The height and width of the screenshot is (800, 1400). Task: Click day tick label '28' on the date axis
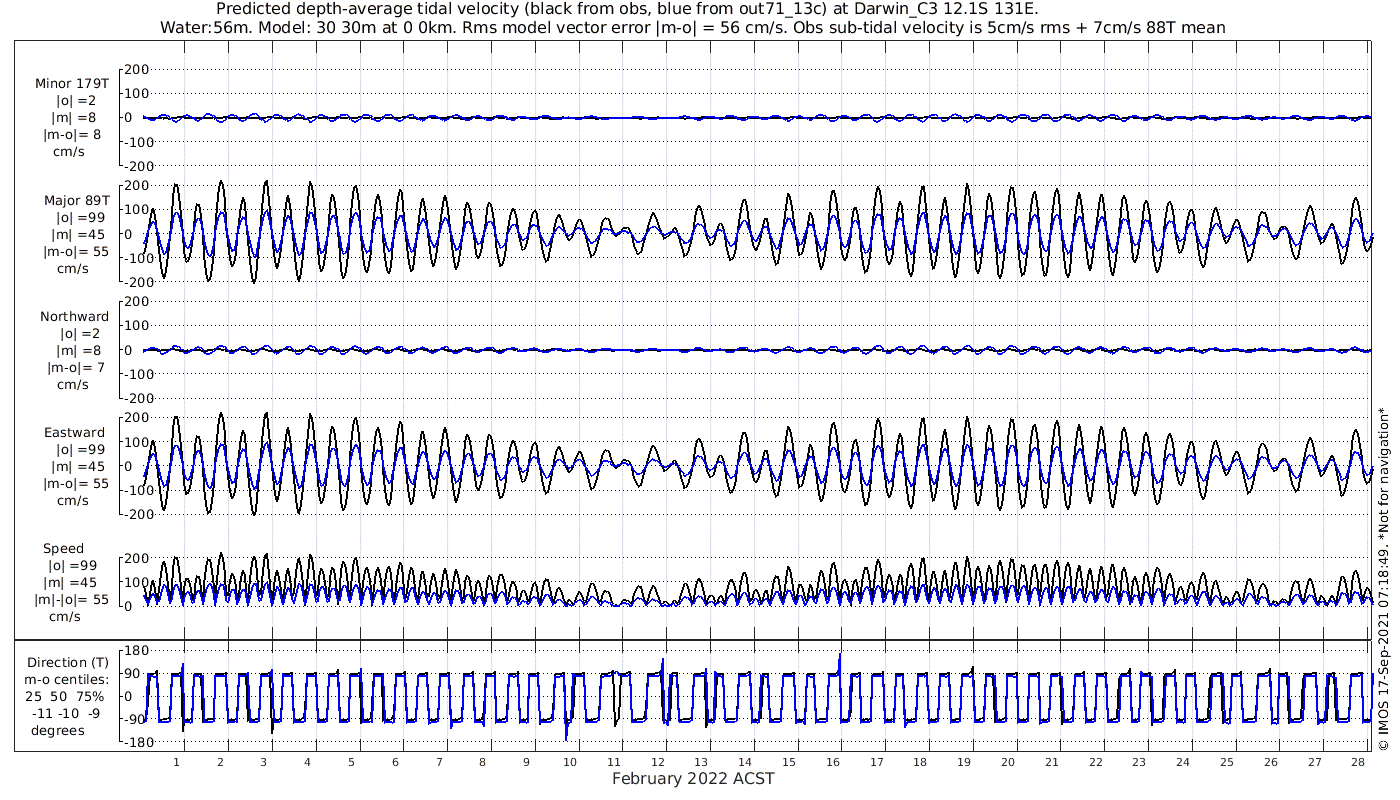pos(1357,762)
